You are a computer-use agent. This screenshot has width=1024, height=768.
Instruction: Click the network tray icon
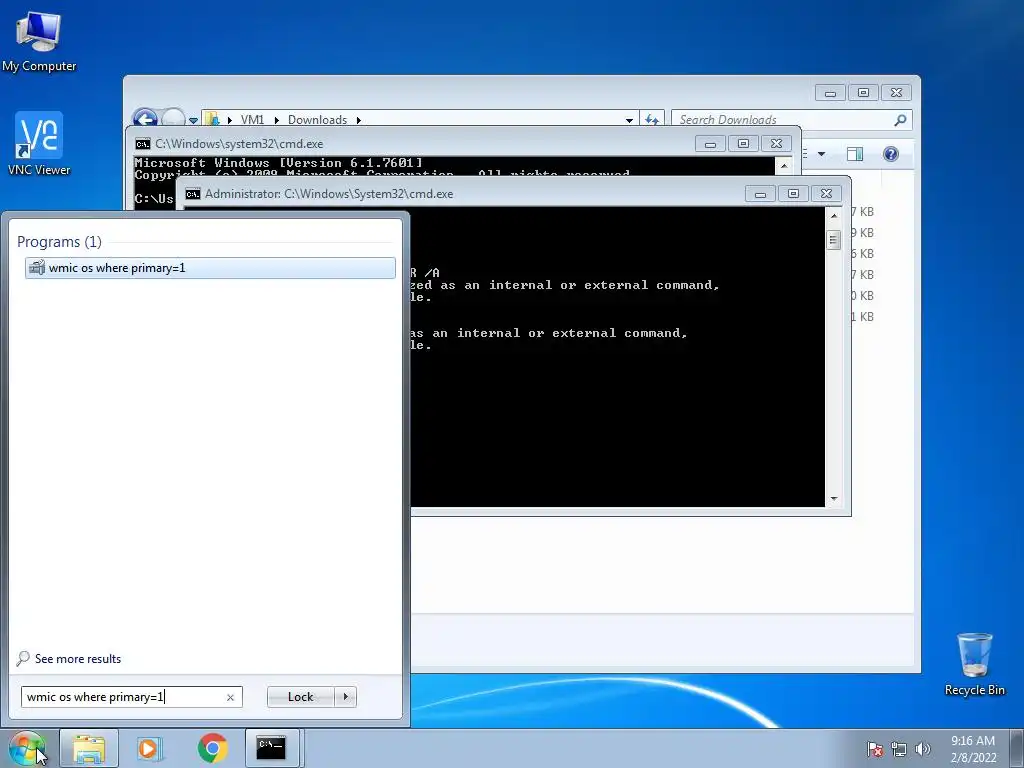click(x=899, y=749)
